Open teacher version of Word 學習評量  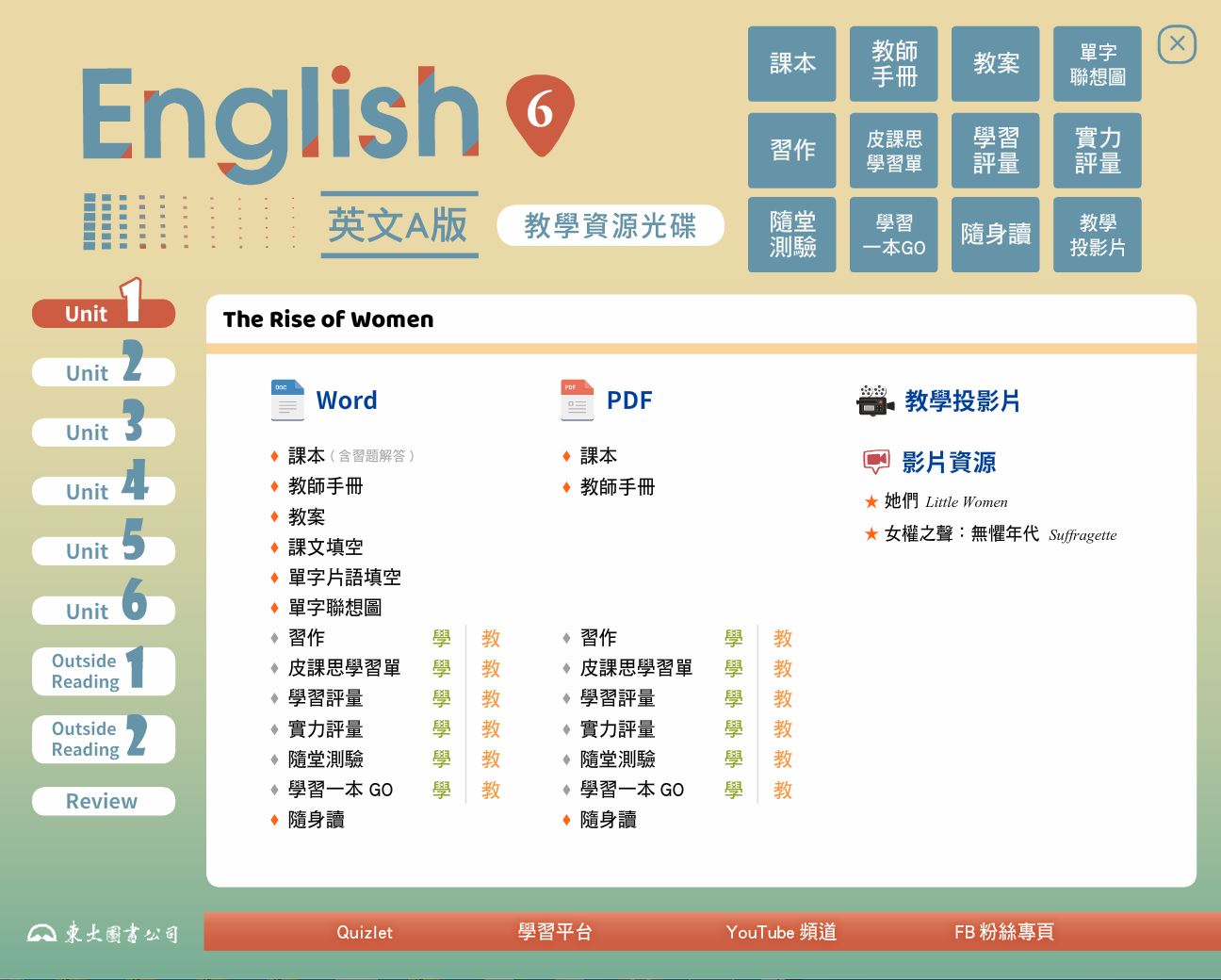point(490,698)
